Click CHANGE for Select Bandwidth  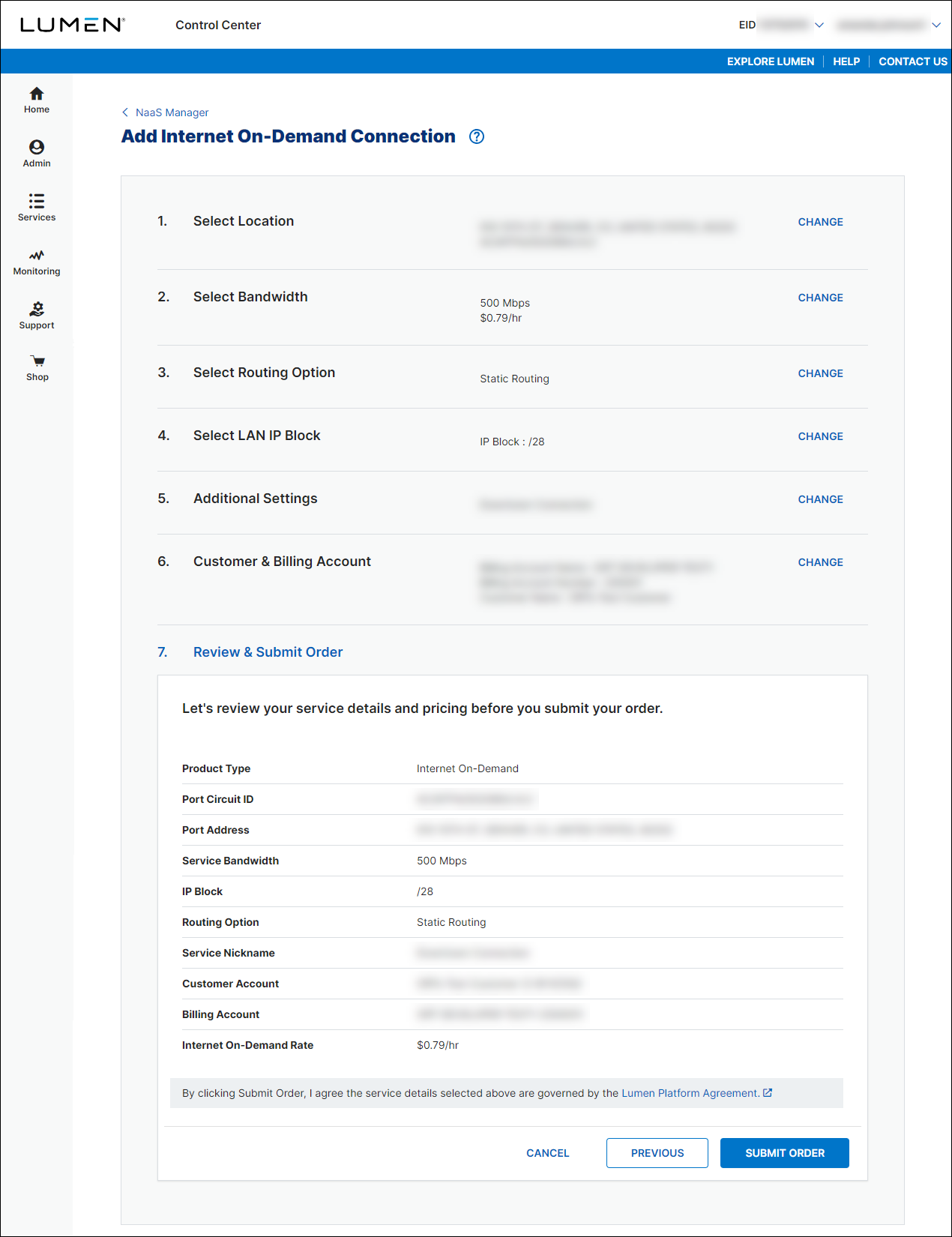(821, 298)
